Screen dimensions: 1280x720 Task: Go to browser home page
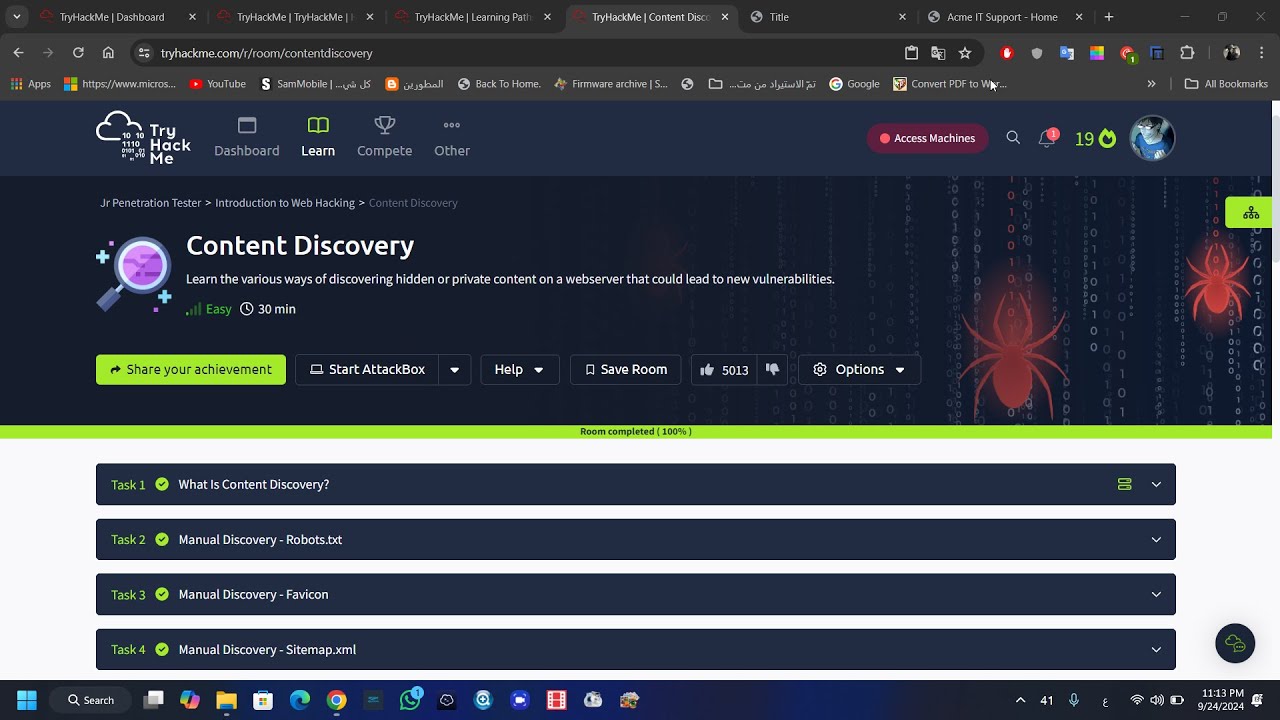pos(108,53)
